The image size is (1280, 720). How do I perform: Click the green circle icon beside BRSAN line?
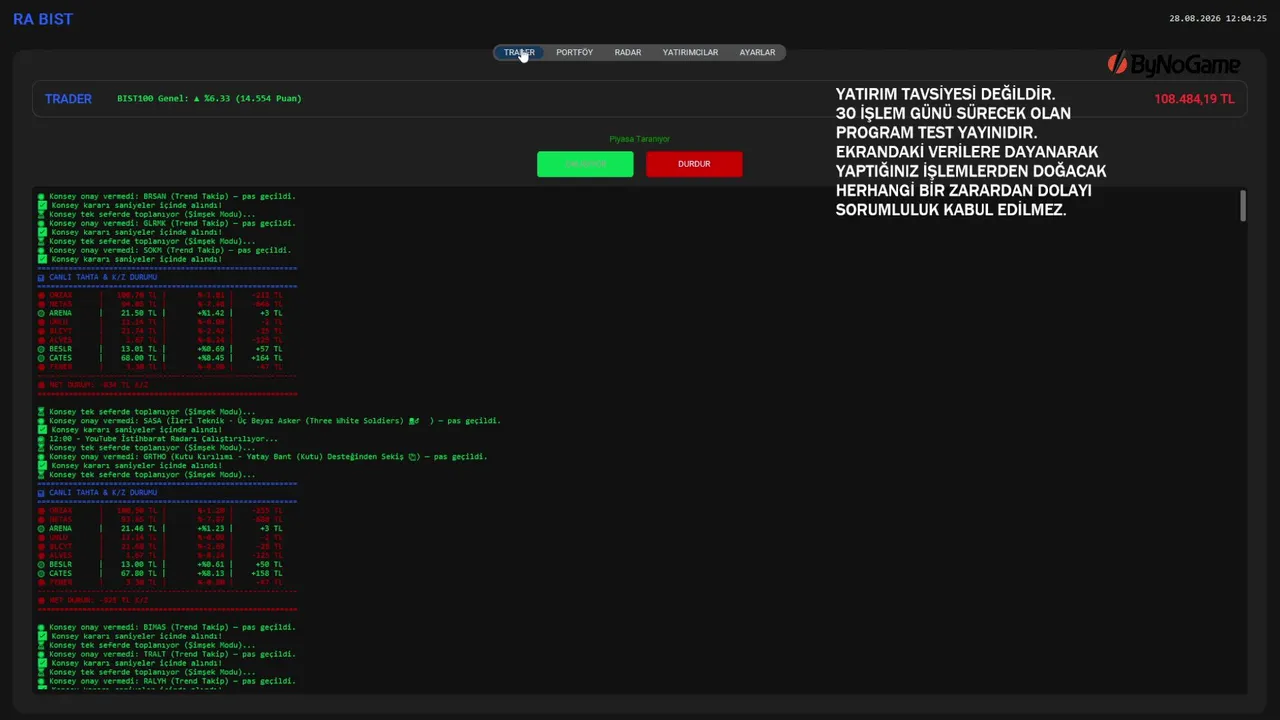coord(41,196)
